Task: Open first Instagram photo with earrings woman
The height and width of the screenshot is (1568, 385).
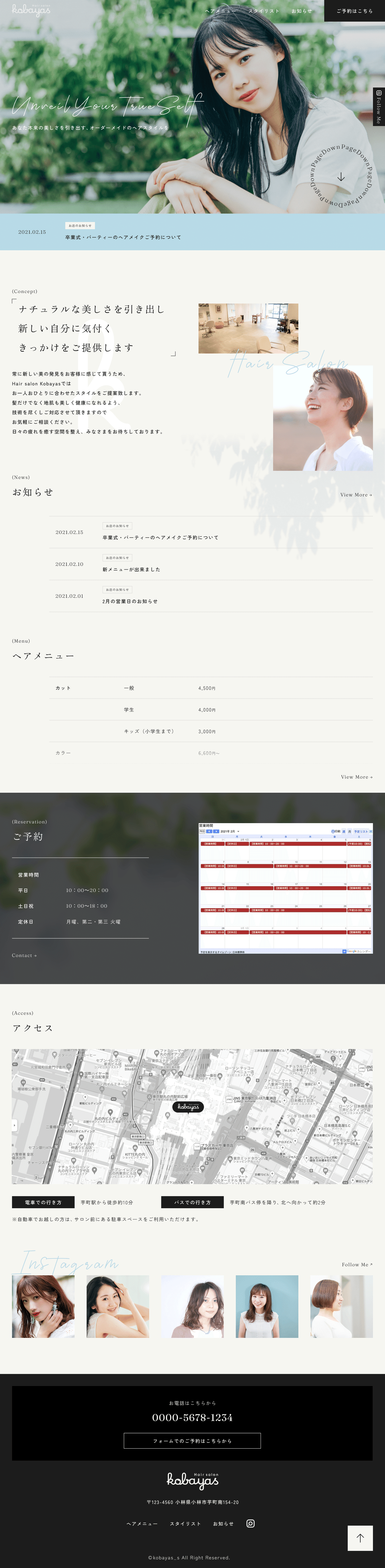Action: 43,1306
